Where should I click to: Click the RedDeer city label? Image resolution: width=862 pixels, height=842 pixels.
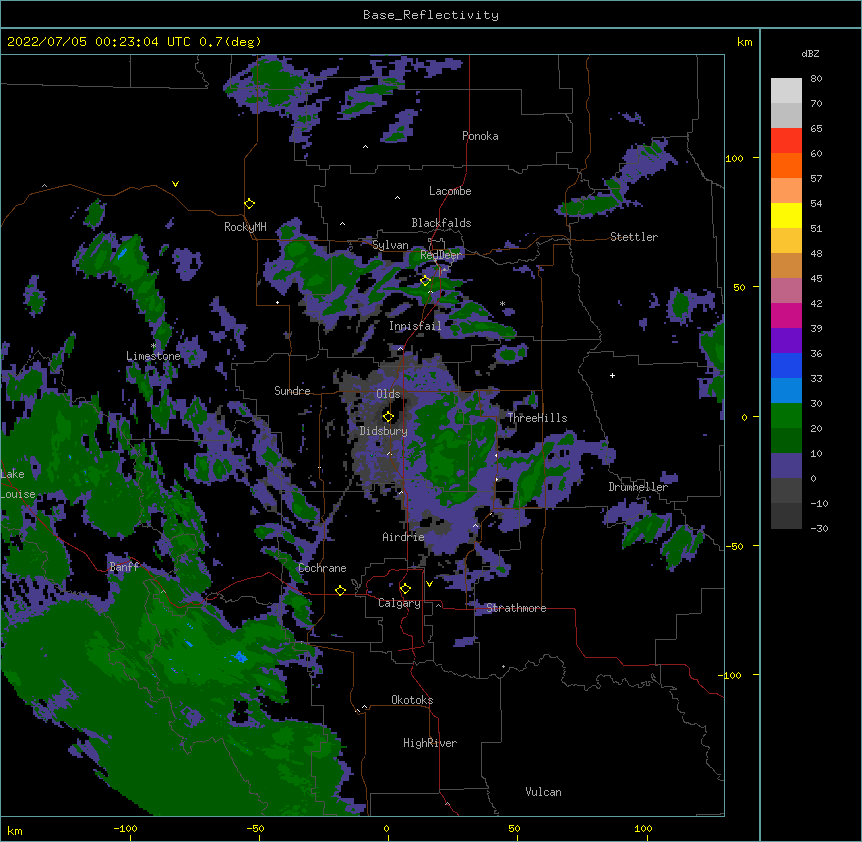click(441, 255)
